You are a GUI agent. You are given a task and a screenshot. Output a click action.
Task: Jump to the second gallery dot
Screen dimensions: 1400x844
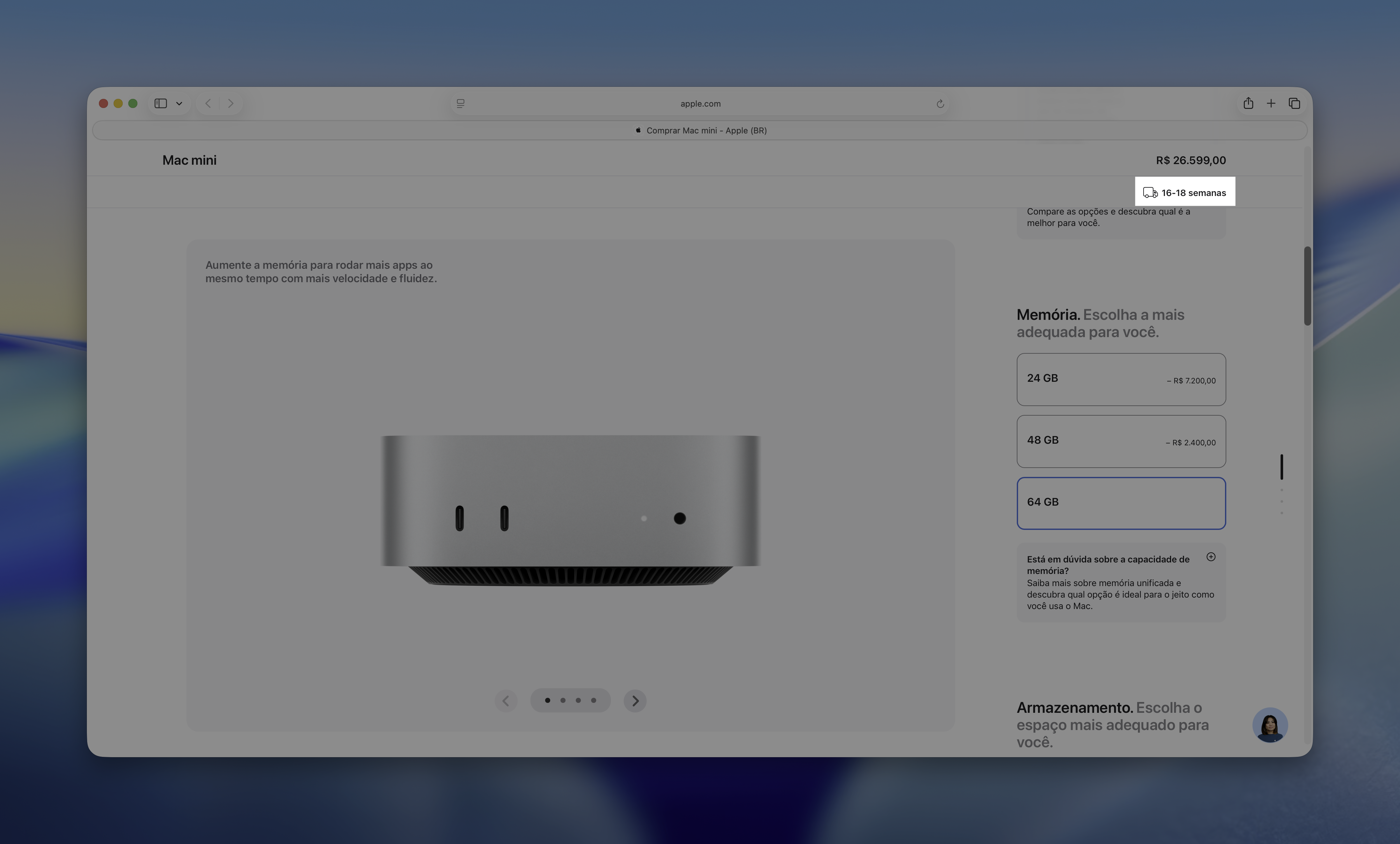pos(563,700)
